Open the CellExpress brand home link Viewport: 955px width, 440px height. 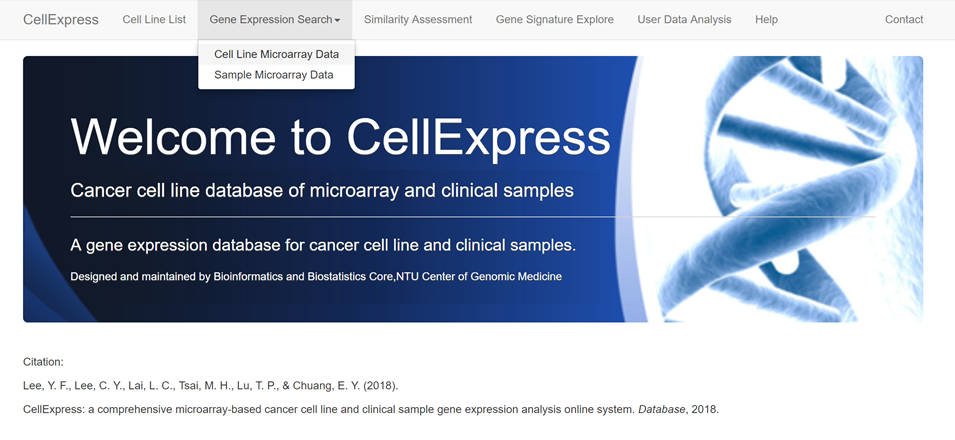coord(60,20)
